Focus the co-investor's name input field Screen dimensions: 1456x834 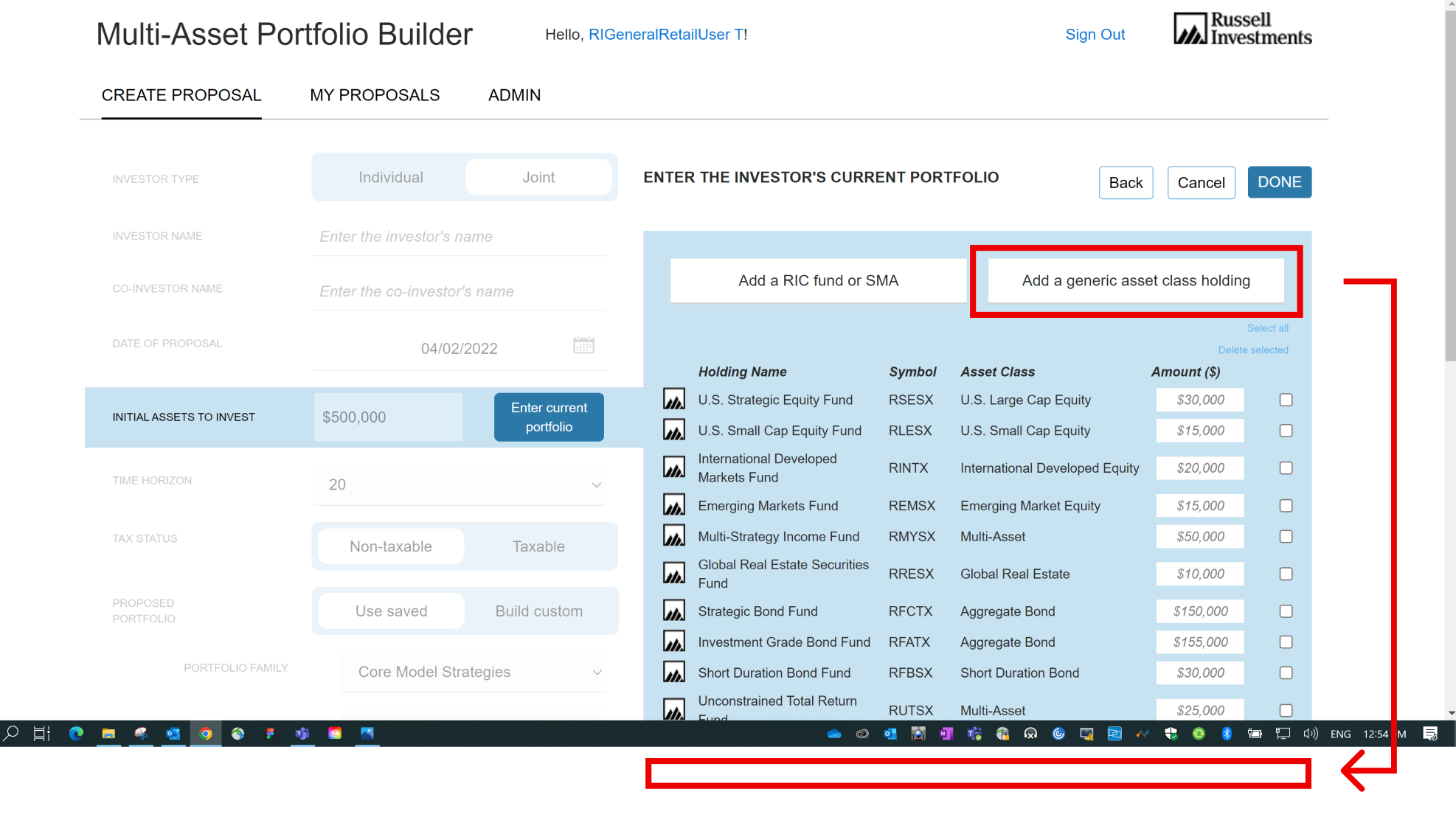[459, 291]
